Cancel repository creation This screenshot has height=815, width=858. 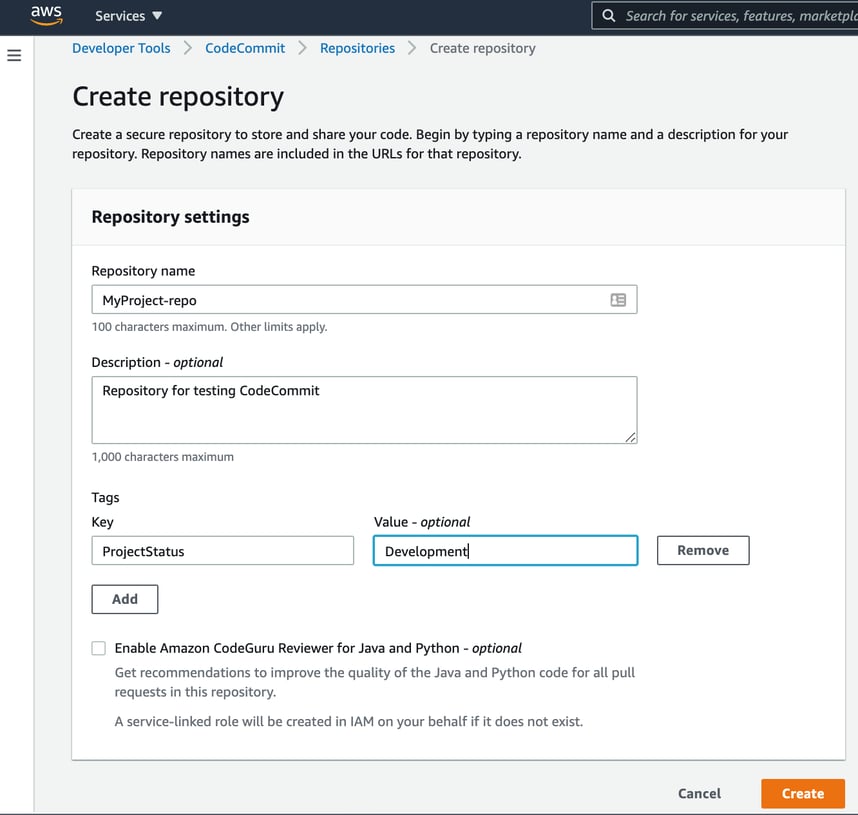[699, 794]
